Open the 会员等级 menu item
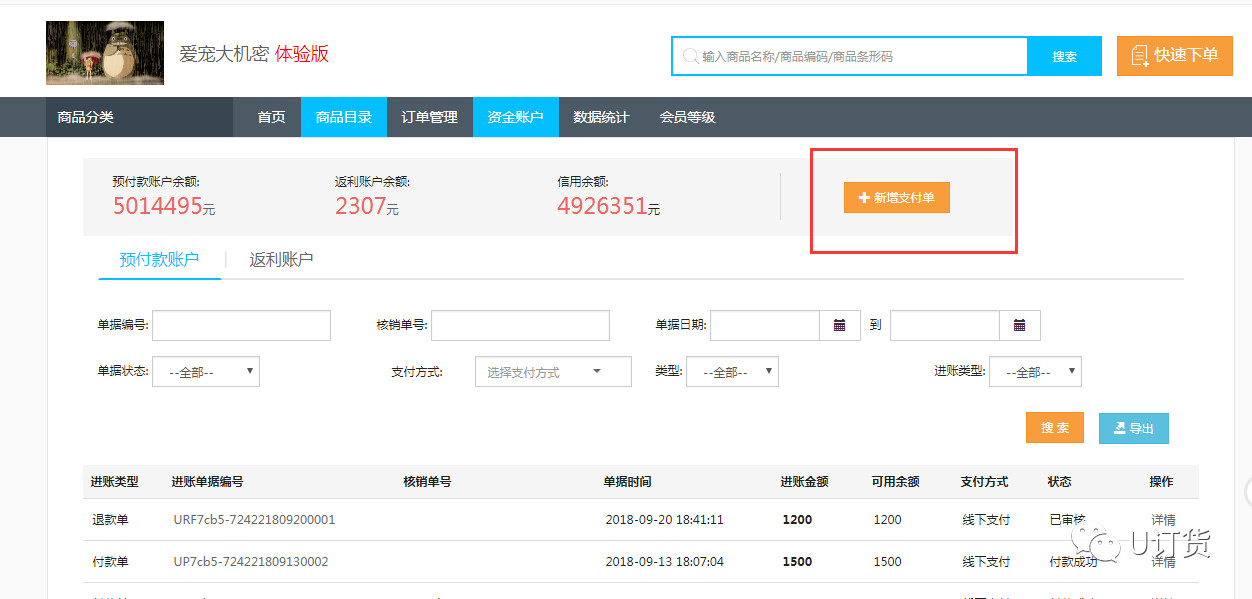This screenshot has height=599, width=1252. coord(687,117)
